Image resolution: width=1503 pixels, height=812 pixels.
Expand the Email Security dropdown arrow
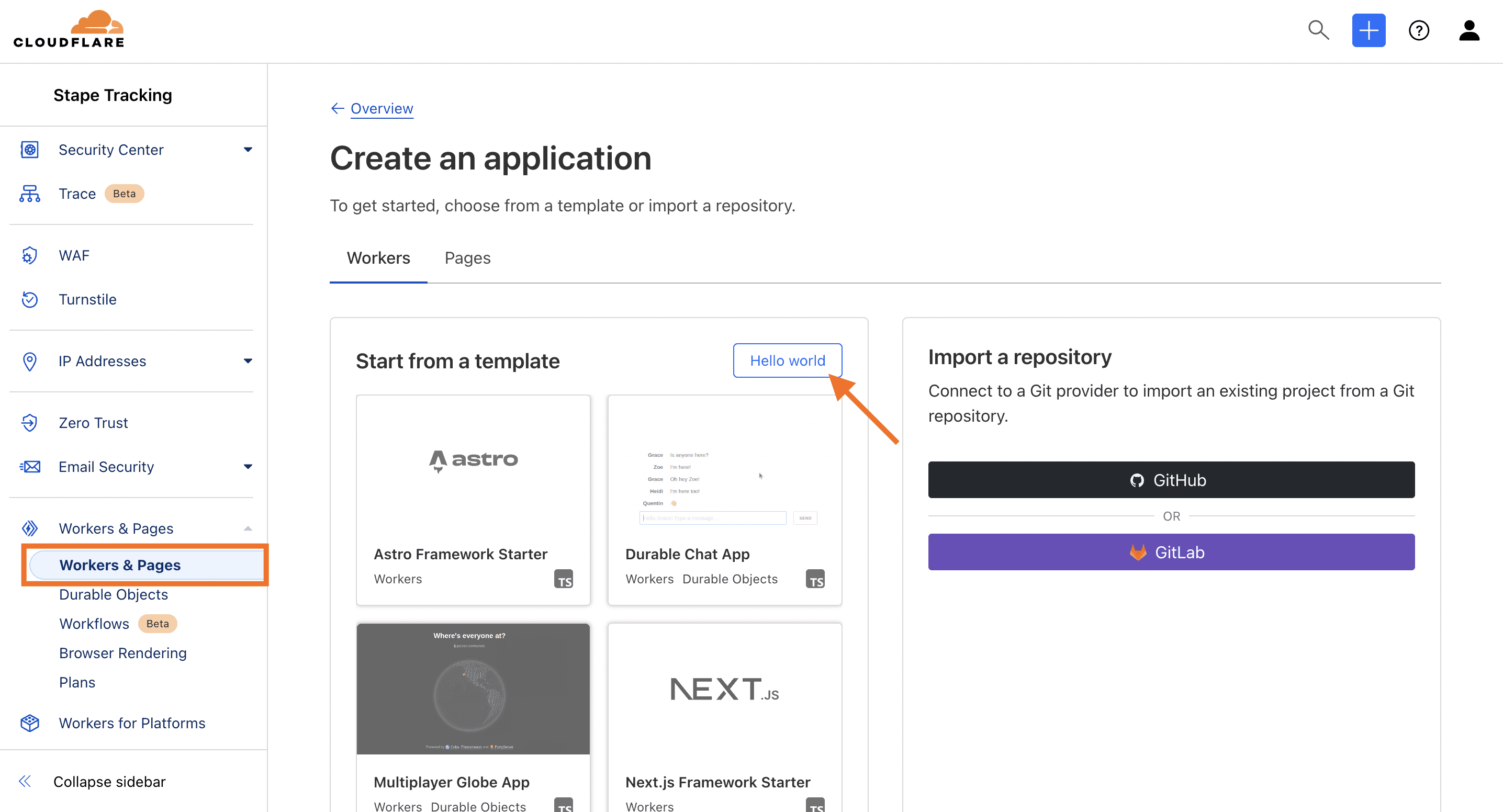[x=248, y=466]
